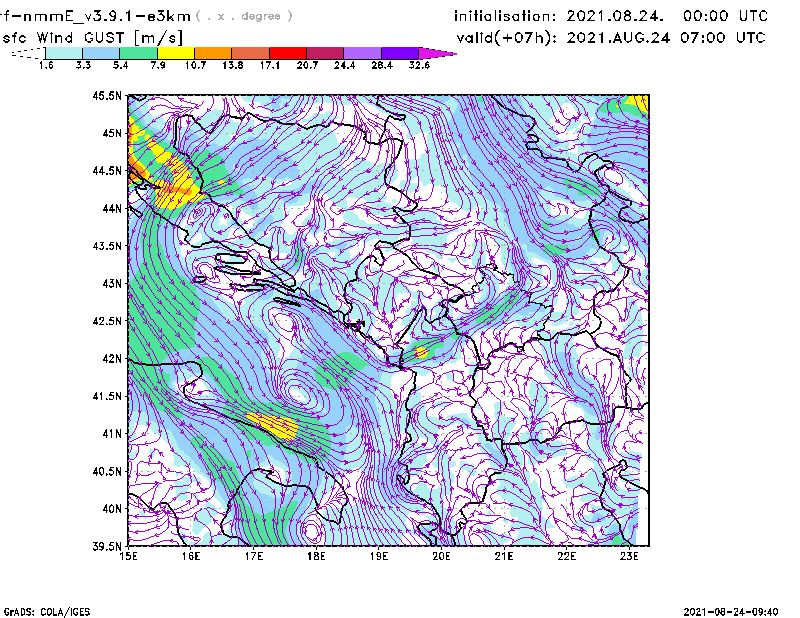The image size is (800, 618).
Task: Click the 32.6 legend value
Action: click(419, 65)
